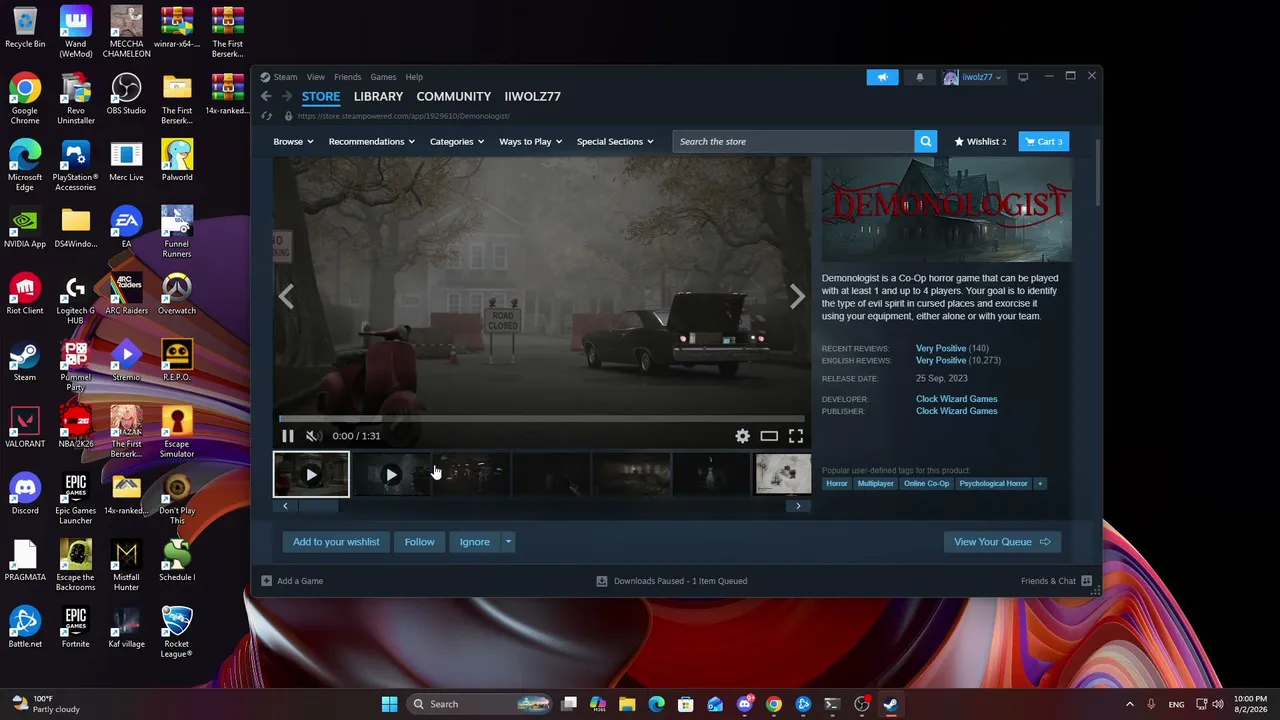Switch to the IIWOLZ77 profile tab
The image size is (1280, 720).
533,96
